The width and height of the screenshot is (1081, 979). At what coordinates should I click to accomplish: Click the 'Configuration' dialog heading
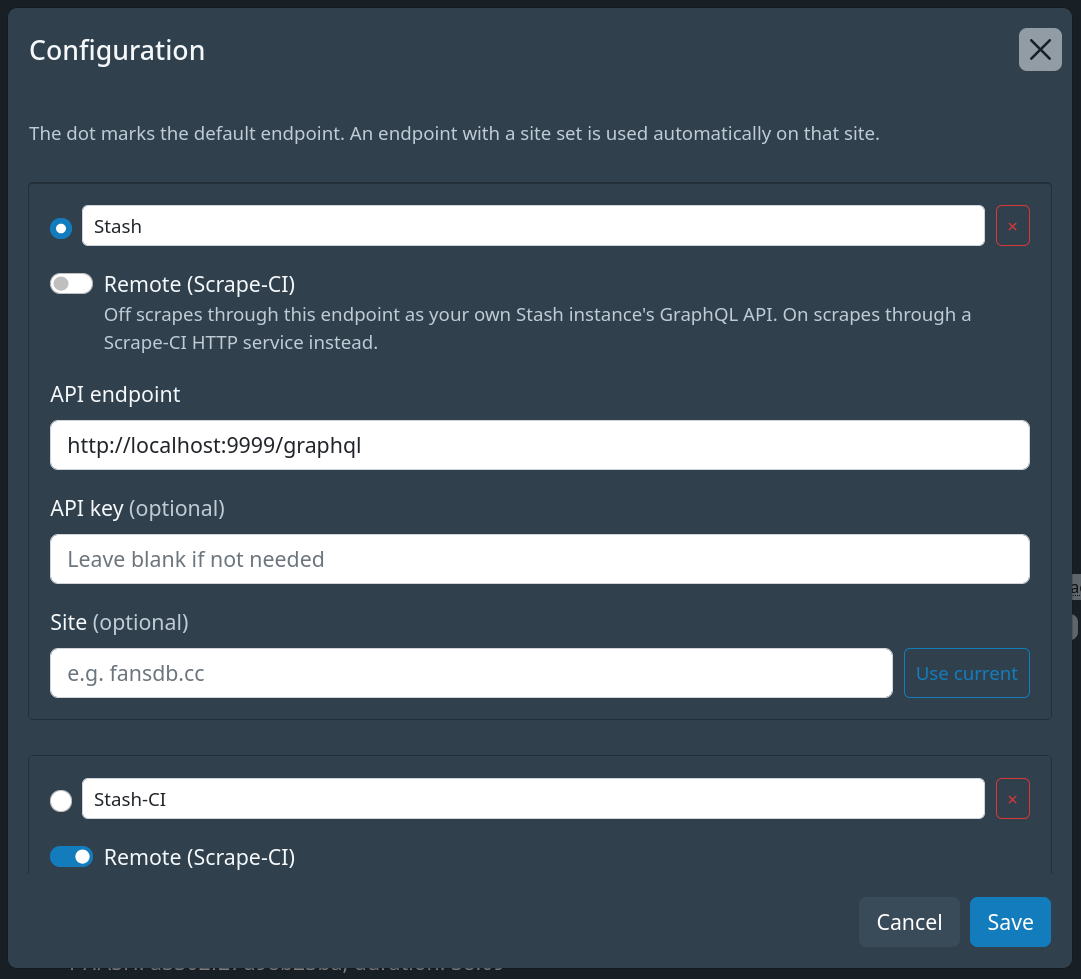117,50
